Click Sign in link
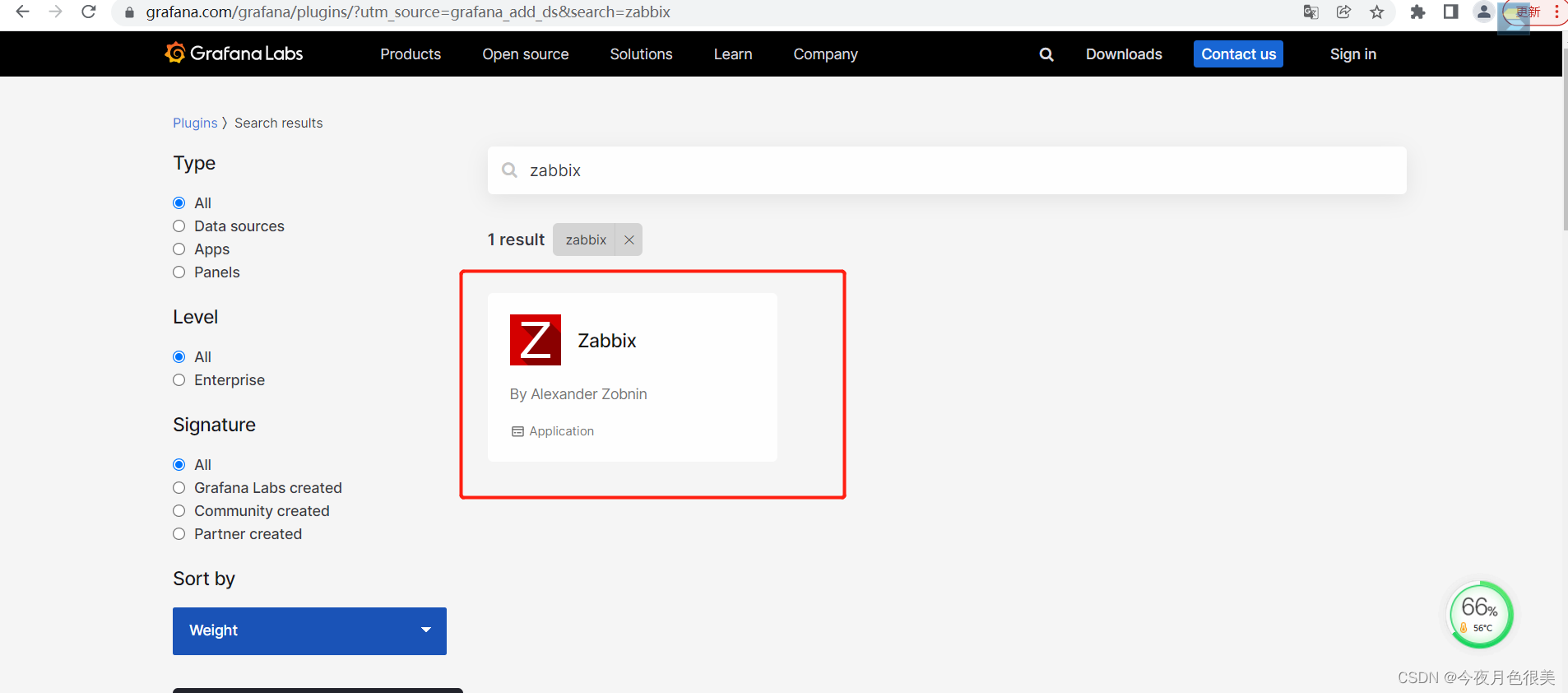The height and width of the screenshot is (693, 1568). 1353,54
